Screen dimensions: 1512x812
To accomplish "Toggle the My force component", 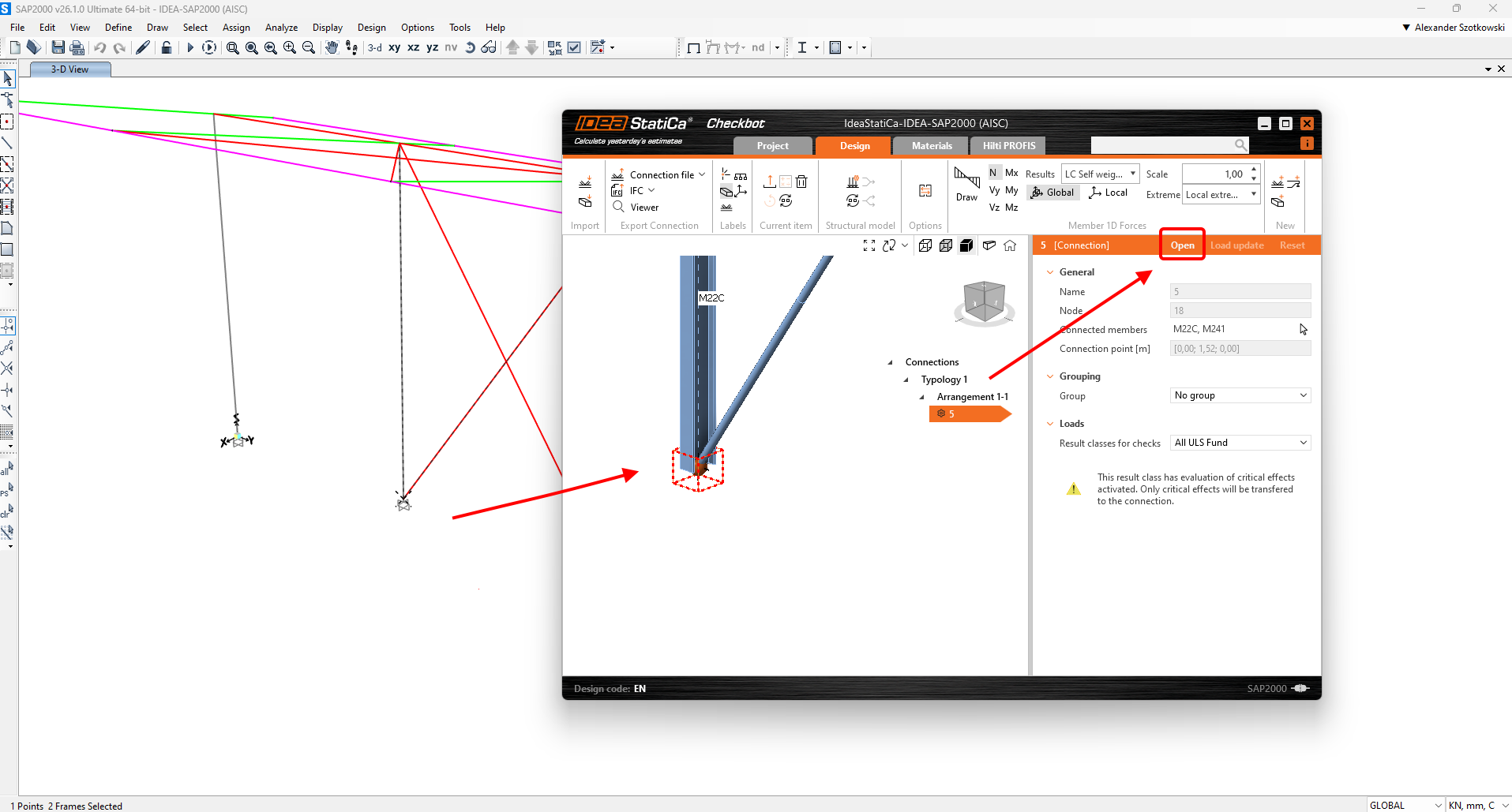I will point(1011,190).
